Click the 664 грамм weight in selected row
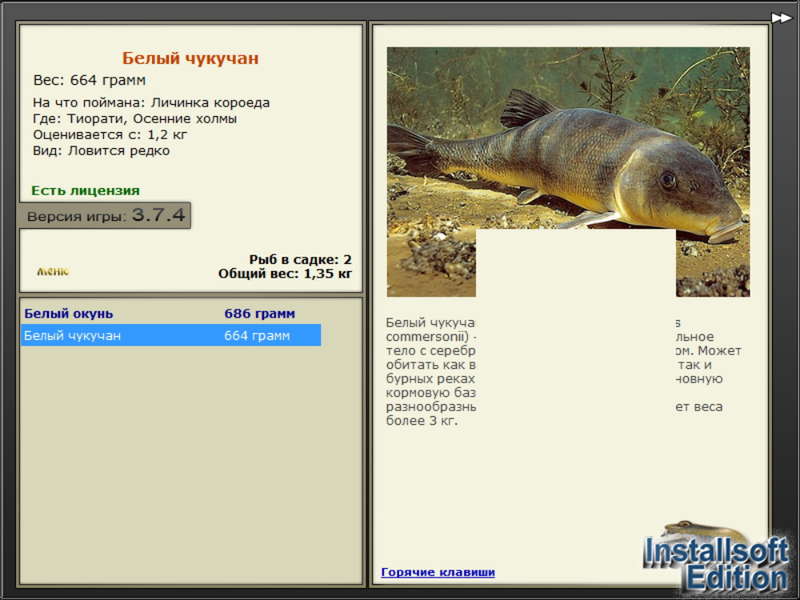Screen dimensions: 800x600 coord(257,336)
